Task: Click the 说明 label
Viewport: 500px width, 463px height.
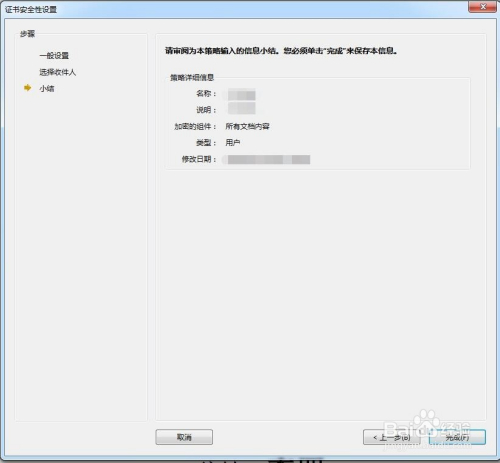Action: (206, 110)
